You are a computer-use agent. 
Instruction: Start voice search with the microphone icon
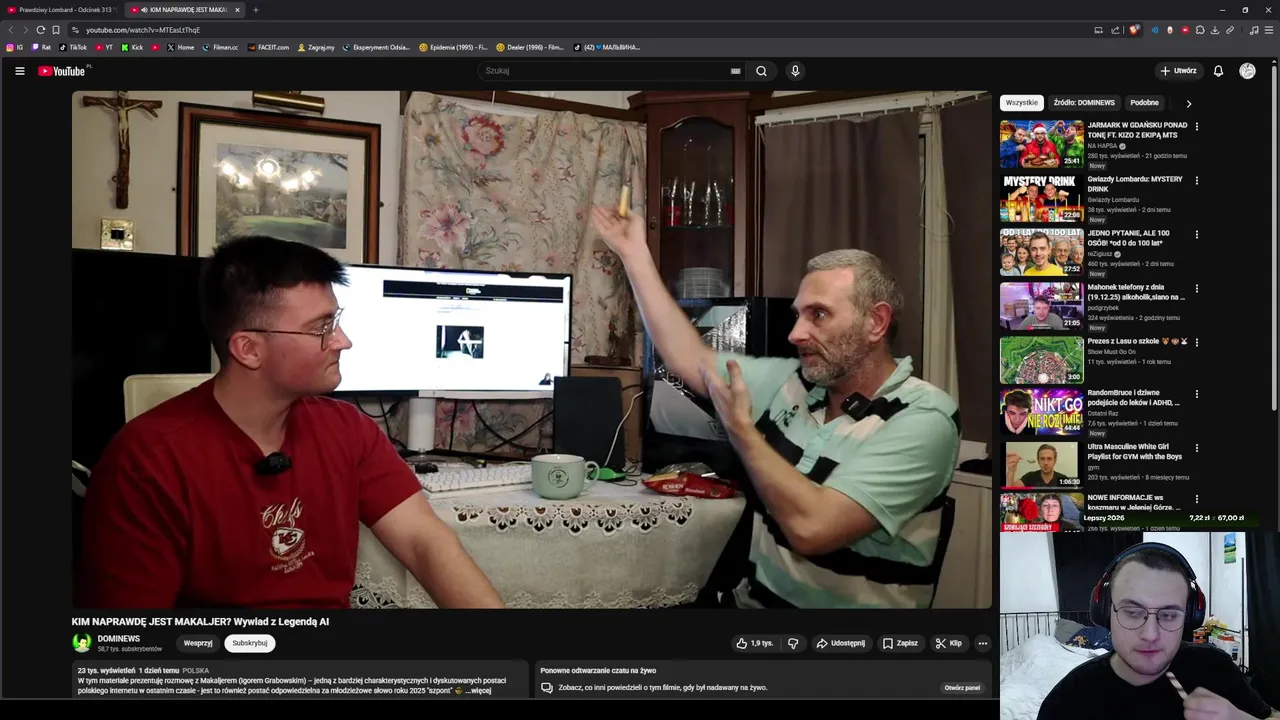click(x=795, y=71)
